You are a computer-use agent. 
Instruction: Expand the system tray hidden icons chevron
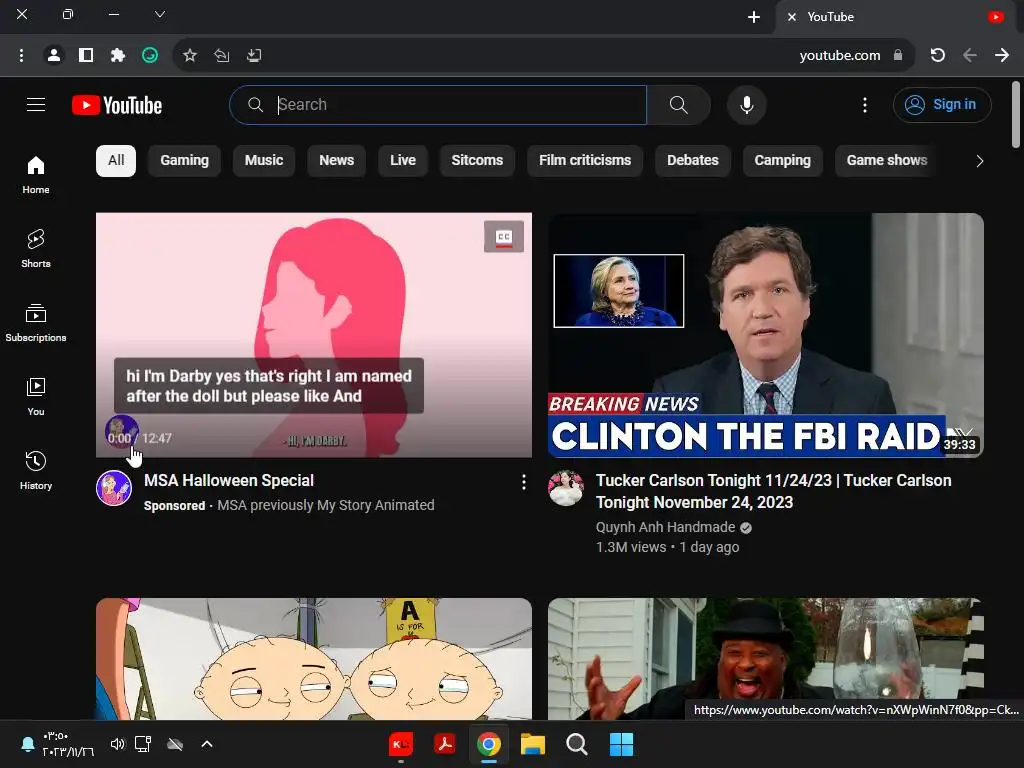207,744
